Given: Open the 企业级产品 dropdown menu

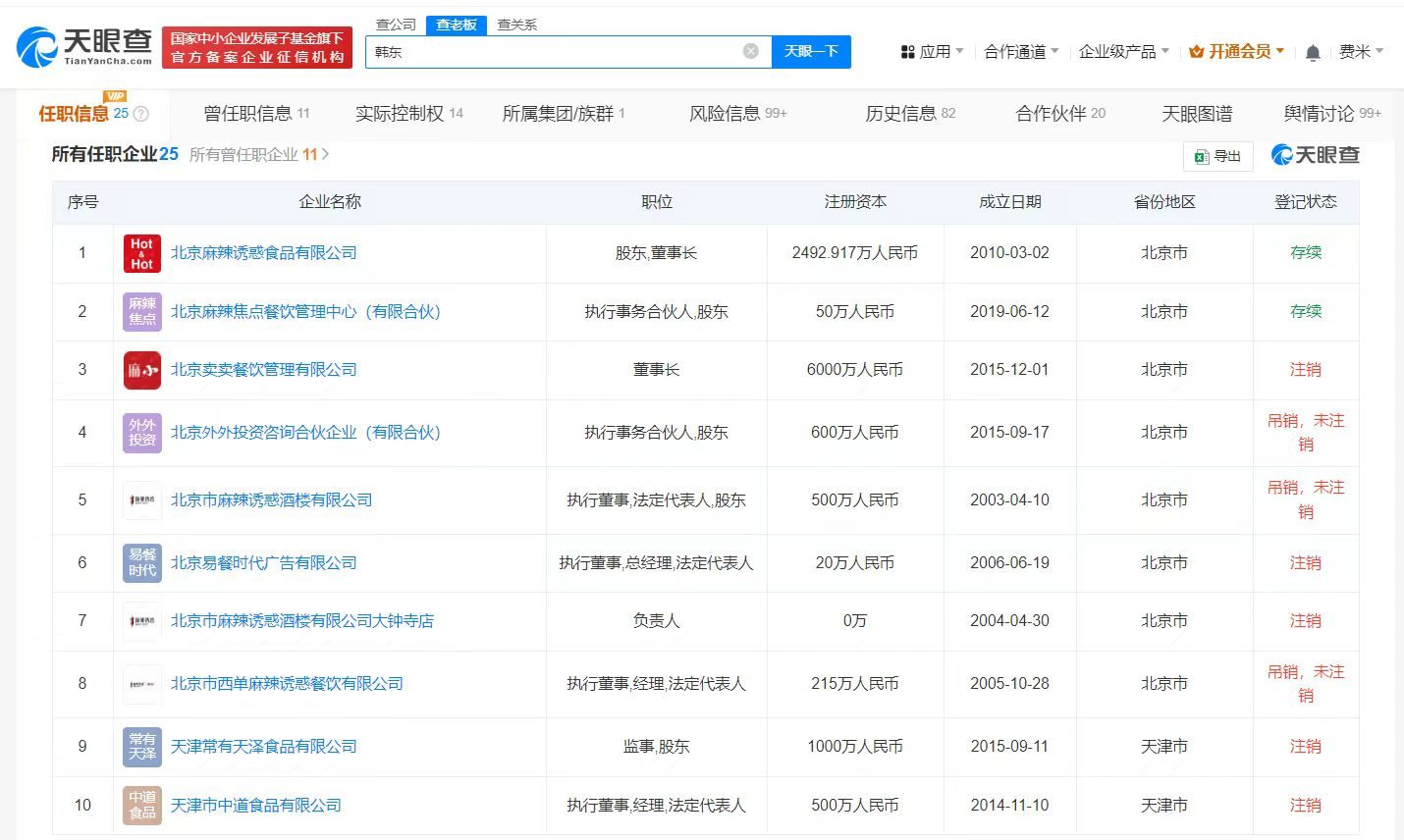Looking at the screenshot, I should 1117,52.
